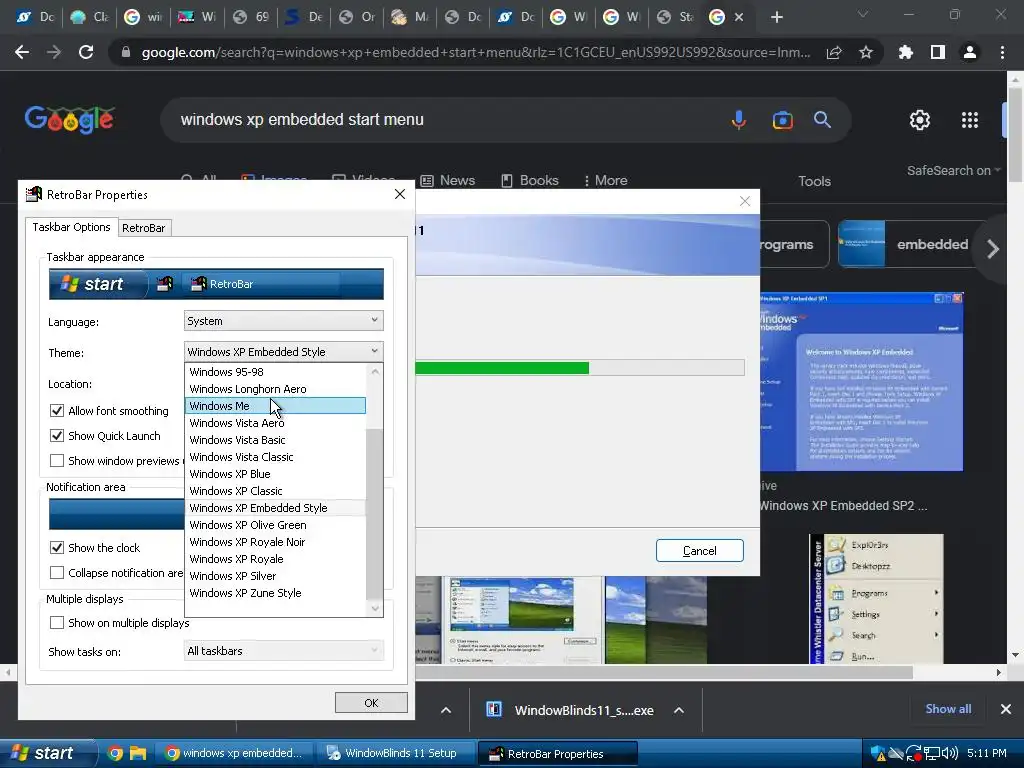
Task: Toggle Show the clock checkbox
Action: point(57,547)
